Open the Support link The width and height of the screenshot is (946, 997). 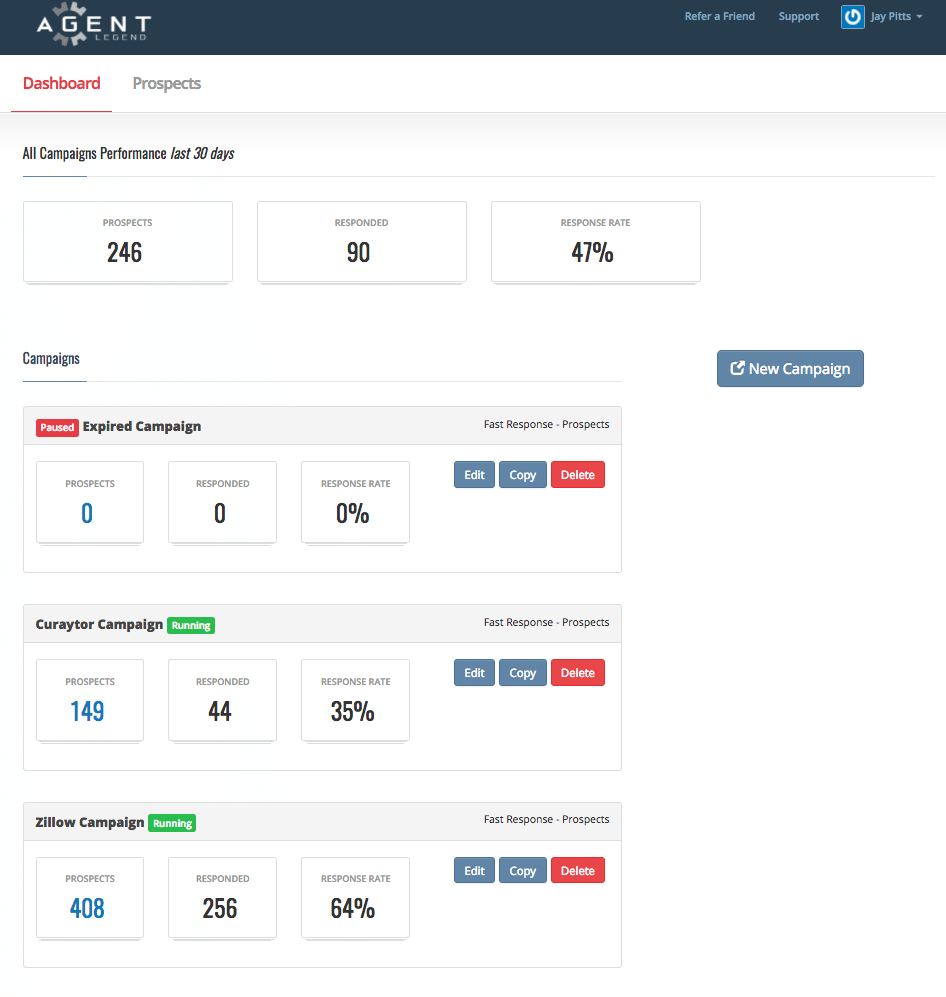pyautogui.click(x=798, y=17)
